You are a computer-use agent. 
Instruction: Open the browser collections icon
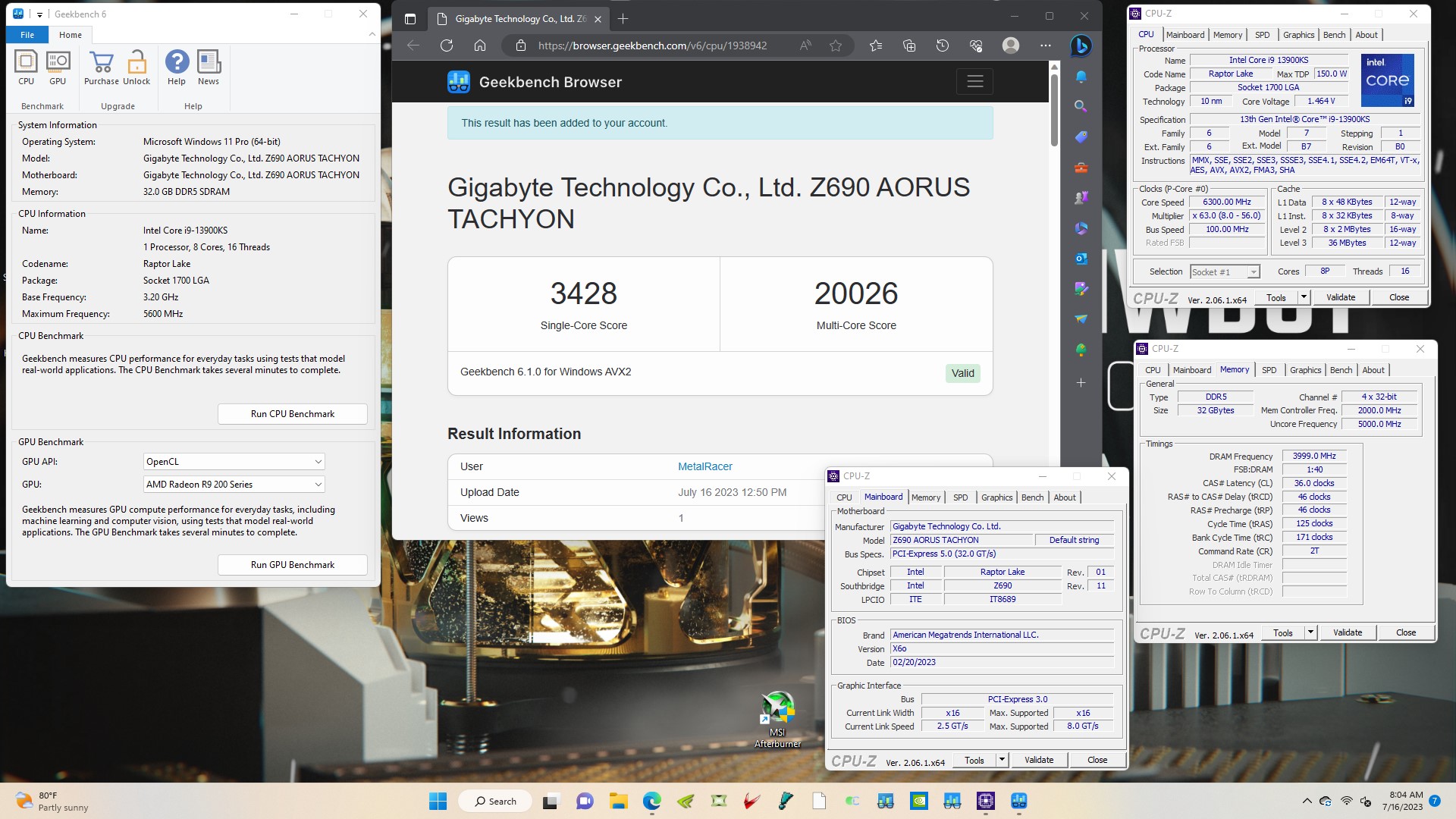pos(909,45)
